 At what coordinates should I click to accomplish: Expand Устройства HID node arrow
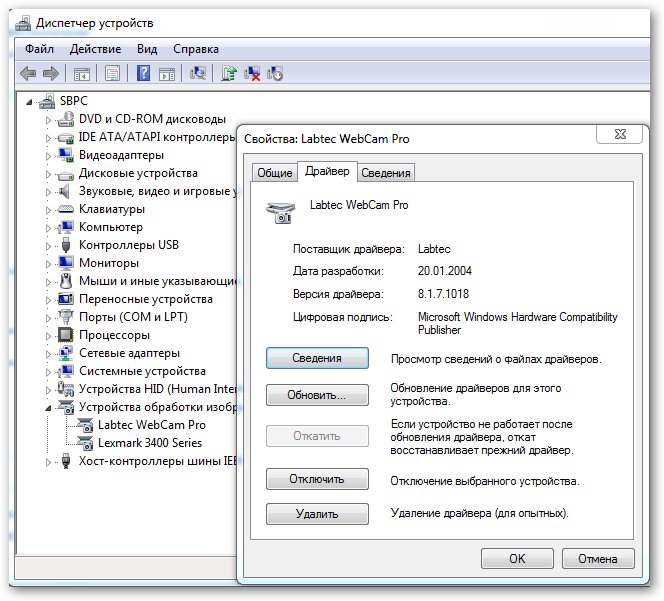pyautogui.click(x=48, y=390)
